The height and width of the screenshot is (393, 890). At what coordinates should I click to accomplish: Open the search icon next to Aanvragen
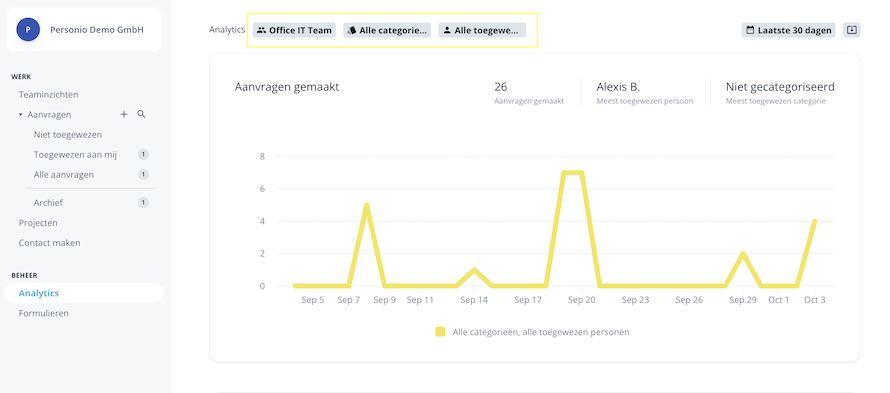(x=141, y=115)
